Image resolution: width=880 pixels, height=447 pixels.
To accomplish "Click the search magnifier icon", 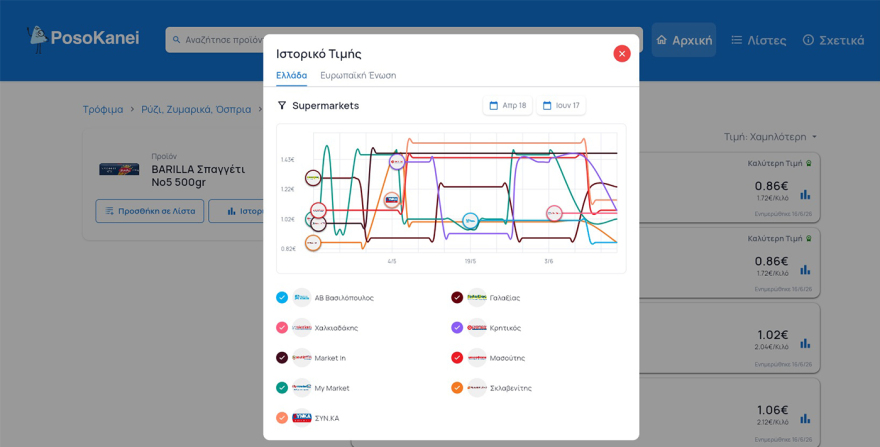I will click(176, 40).
